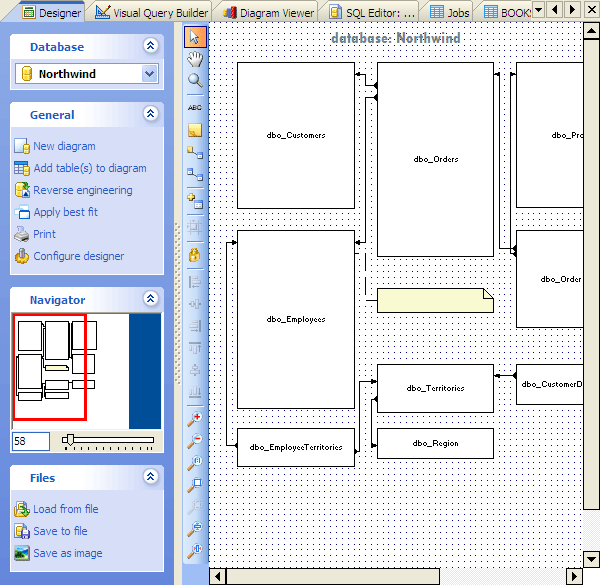This screenshot has width=600, height=585.
Task: Click the center vertically align icon
Action: [x=195, y=370]
